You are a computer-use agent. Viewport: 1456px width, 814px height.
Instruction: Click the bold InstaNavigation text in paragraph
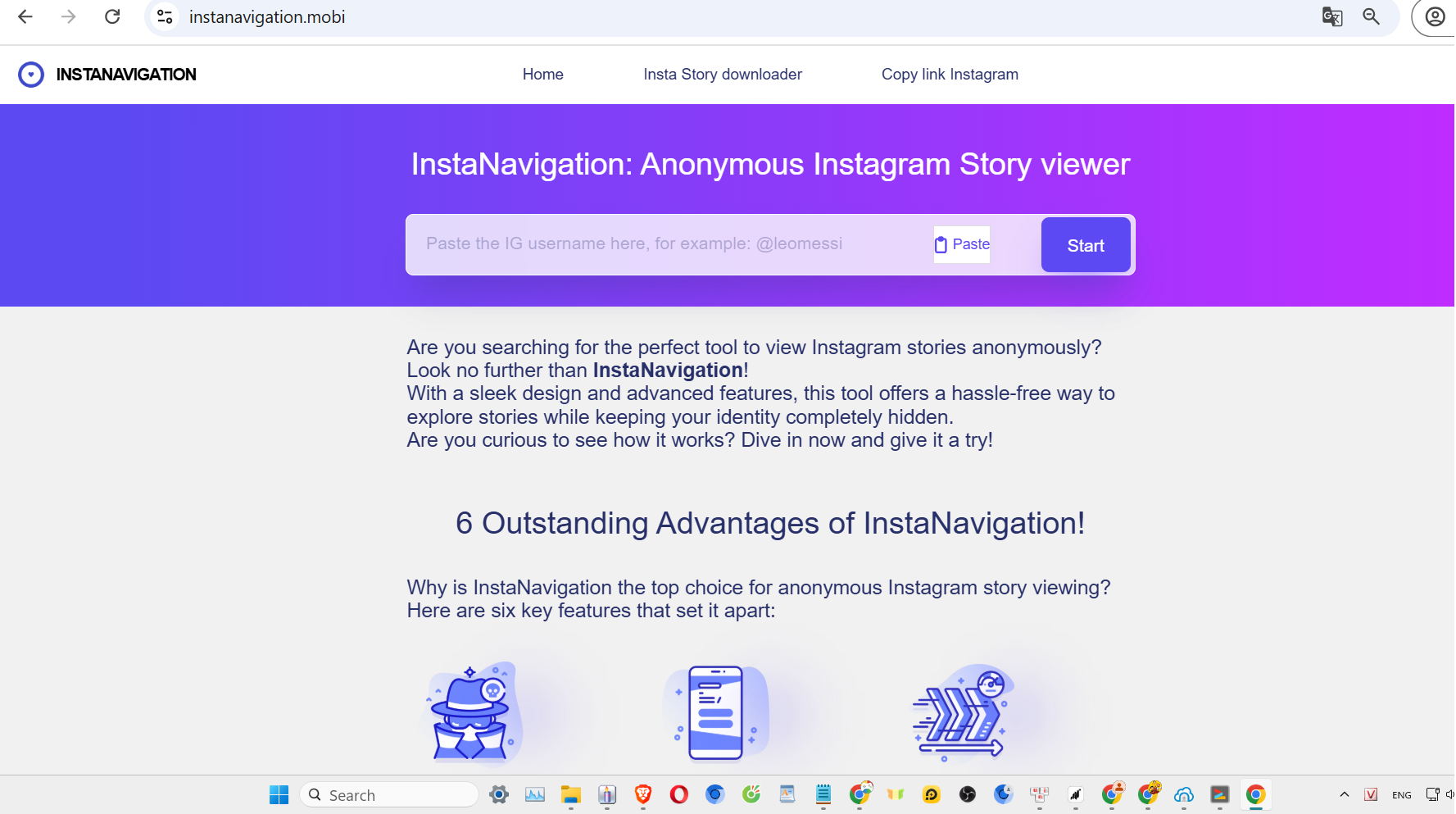pos(668,371)
